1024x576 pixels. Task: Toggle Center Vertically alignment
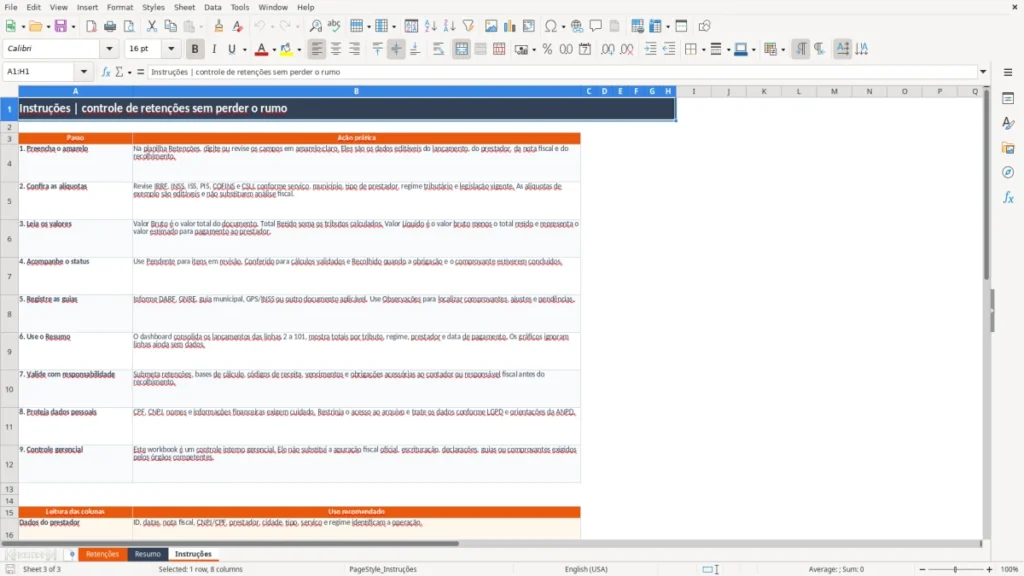pos(396,49)
